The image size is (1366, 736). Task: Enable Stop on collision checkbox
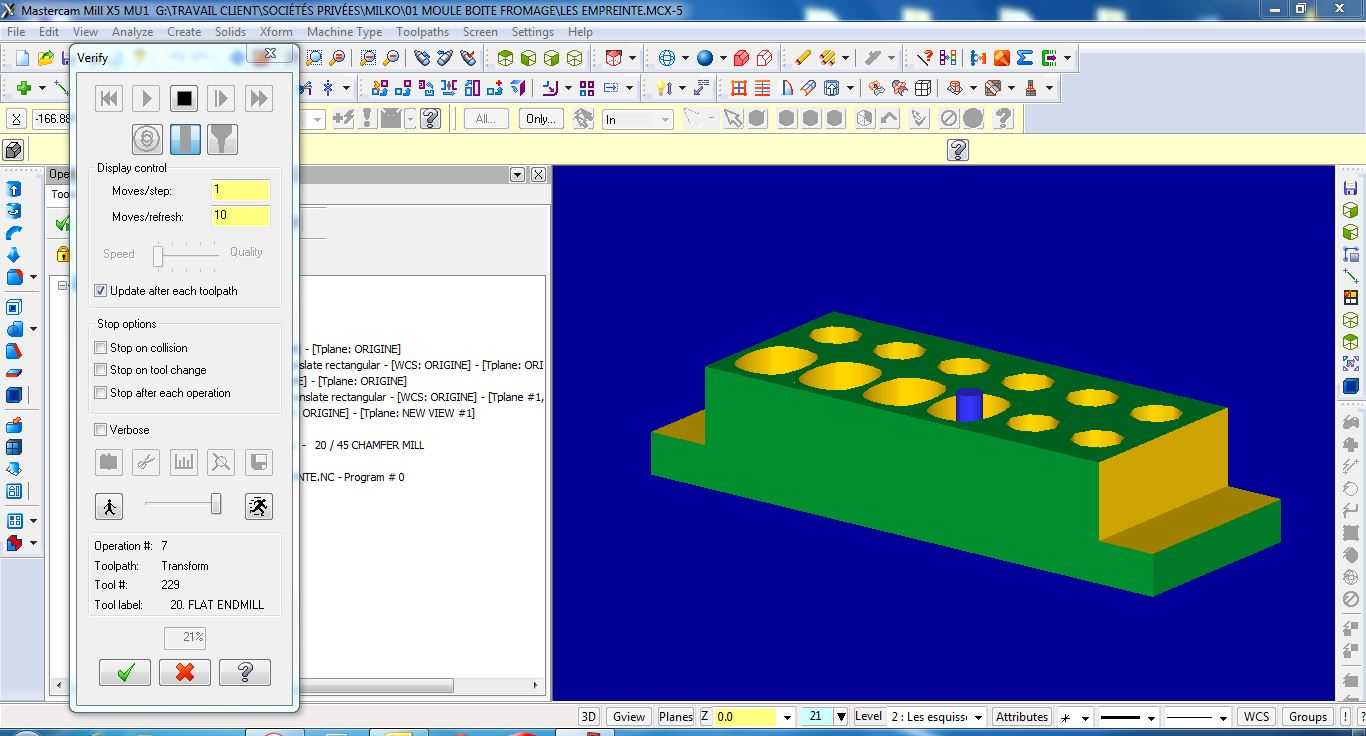tap(101, 348)
